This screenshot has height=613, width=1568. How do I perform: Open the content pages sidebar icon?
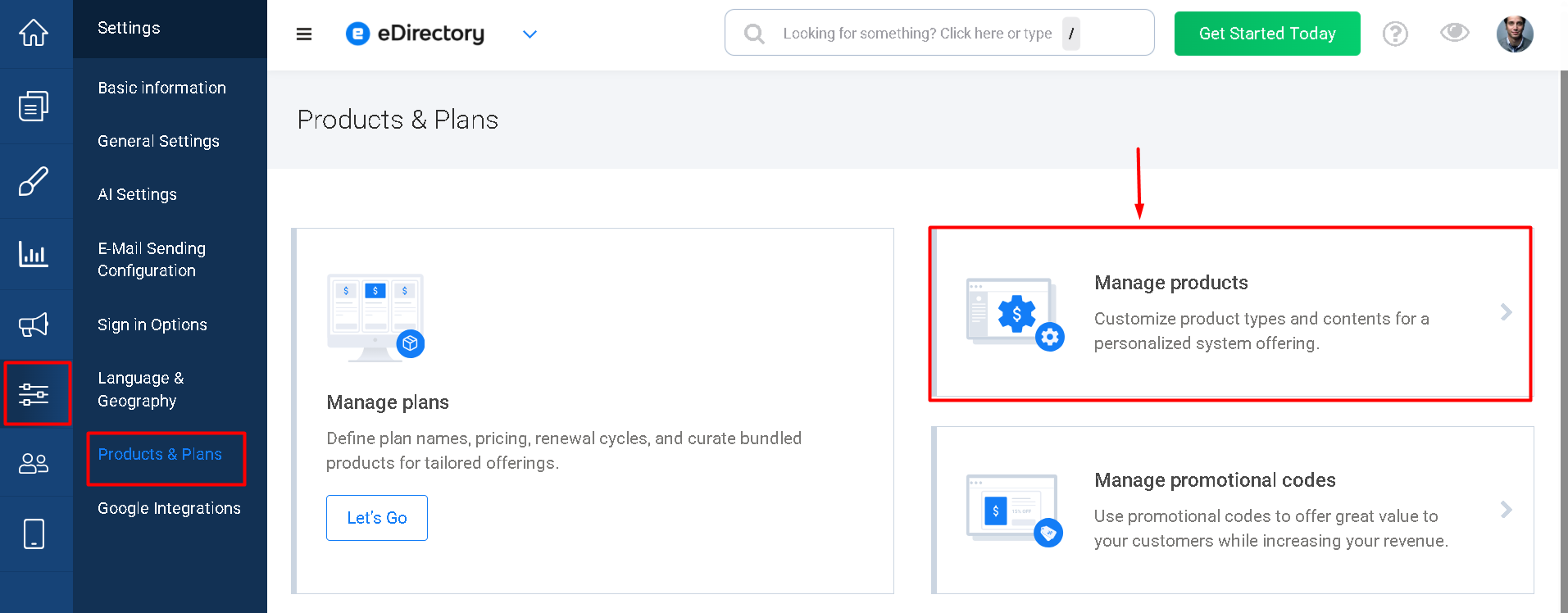tap(34, 106)
